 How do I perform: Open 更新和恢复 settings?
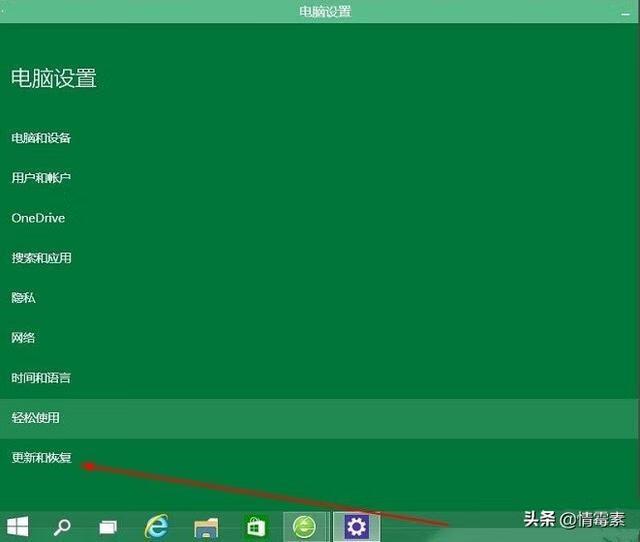pyautogui.click(x=41, y=458)
